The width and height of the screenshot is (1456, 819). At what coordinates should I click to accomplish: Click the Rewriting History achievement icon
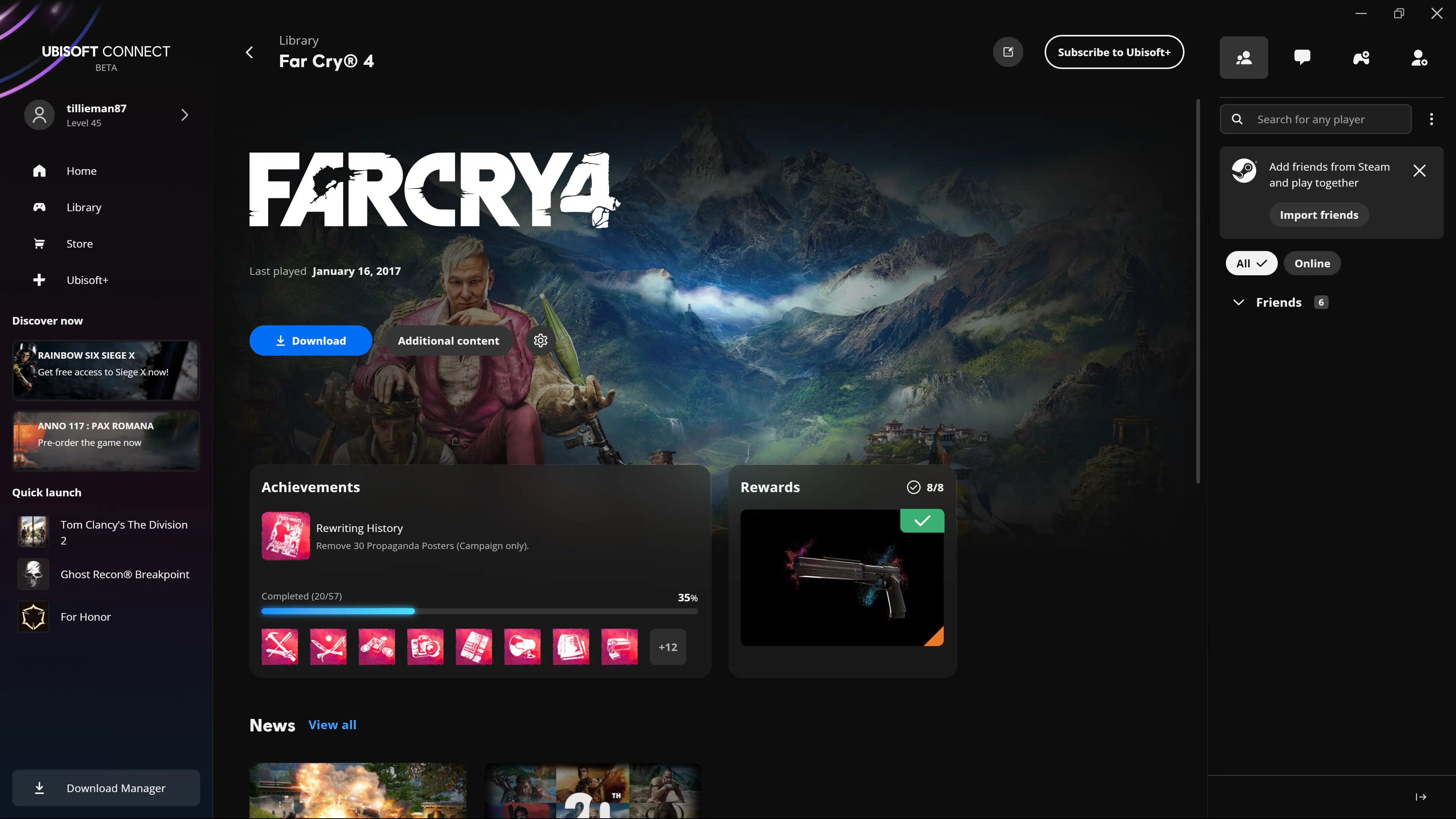[286, 536]
